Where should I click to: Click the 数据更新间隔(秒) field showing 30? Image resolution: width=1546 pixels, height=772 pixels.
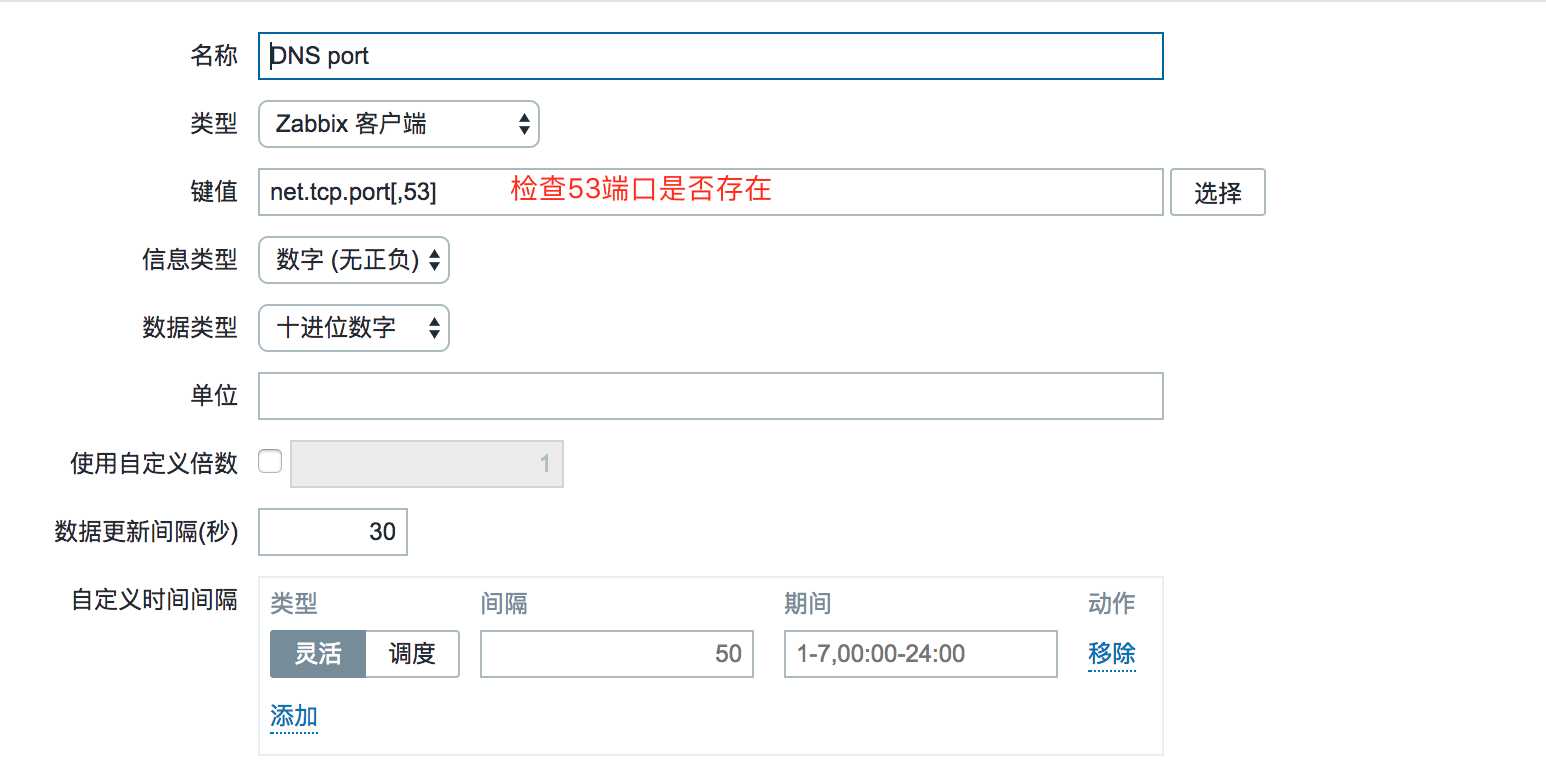coord(332,532)
